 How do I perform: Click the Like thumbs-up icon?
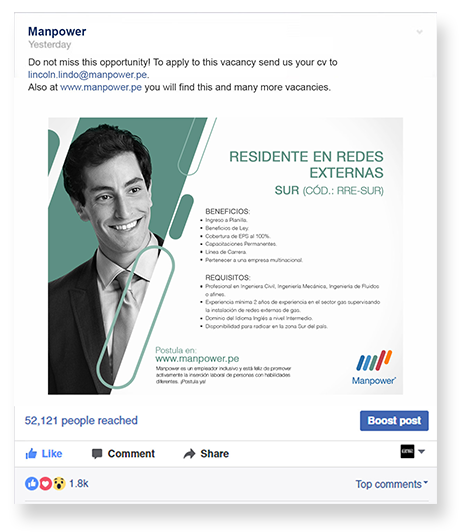[x=31, y=453]
